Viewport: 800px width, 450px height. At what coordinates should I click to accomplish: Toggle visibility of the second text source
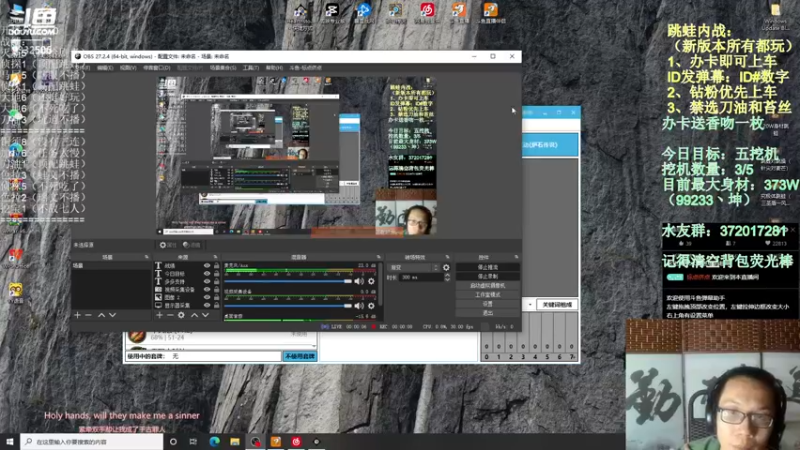pyautogui.click(x=207, y=273)
